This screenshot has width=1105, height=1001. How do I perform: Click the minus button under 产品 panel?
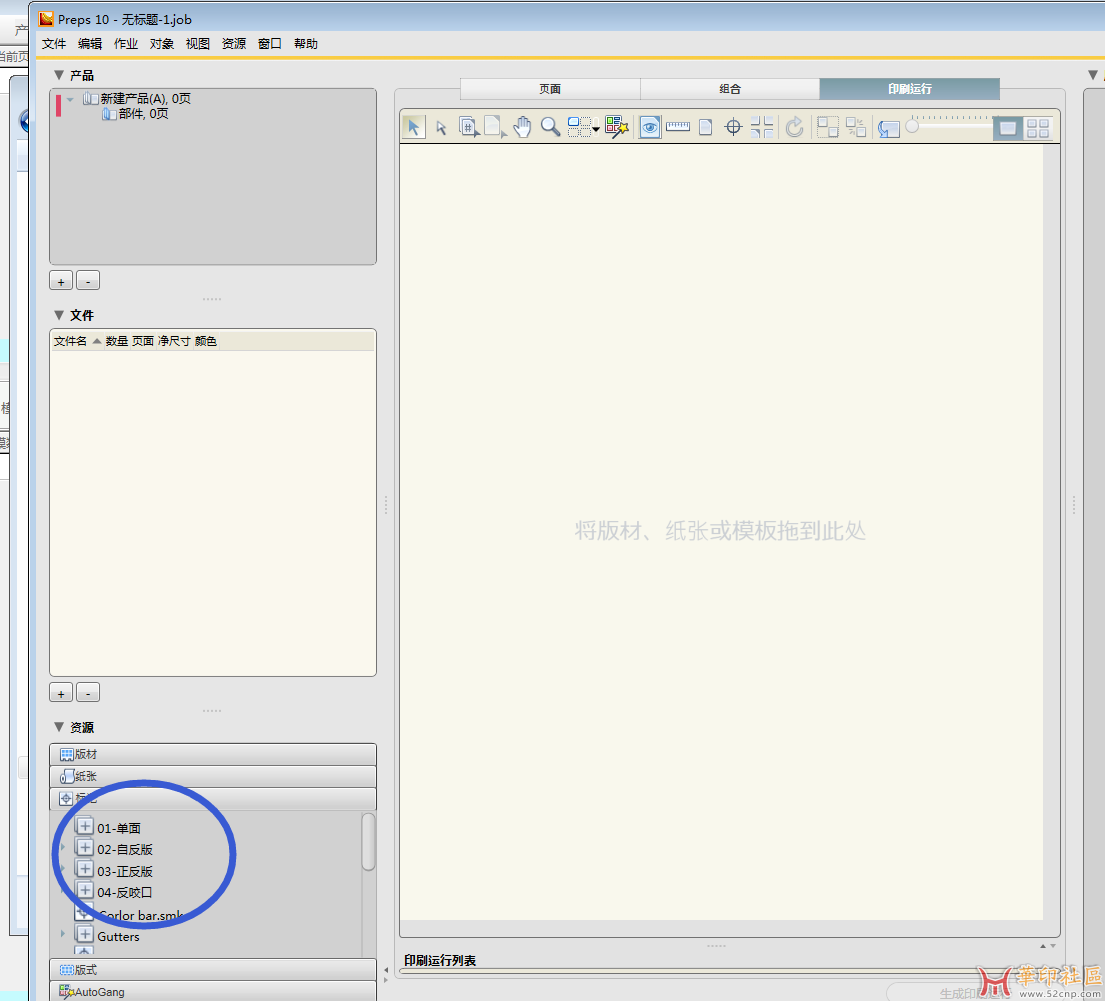(x=87, y=281)
